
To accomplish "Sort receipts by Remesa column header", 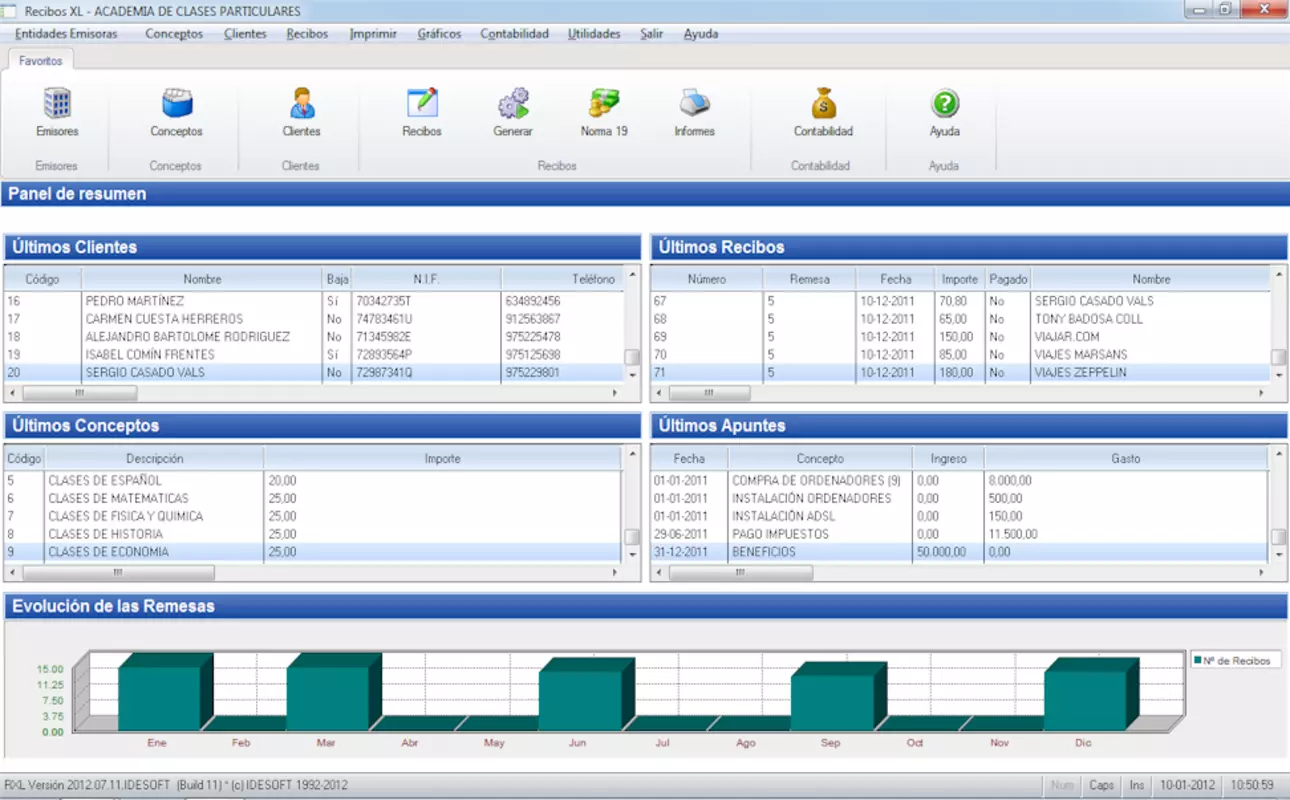I will [809, 279].
